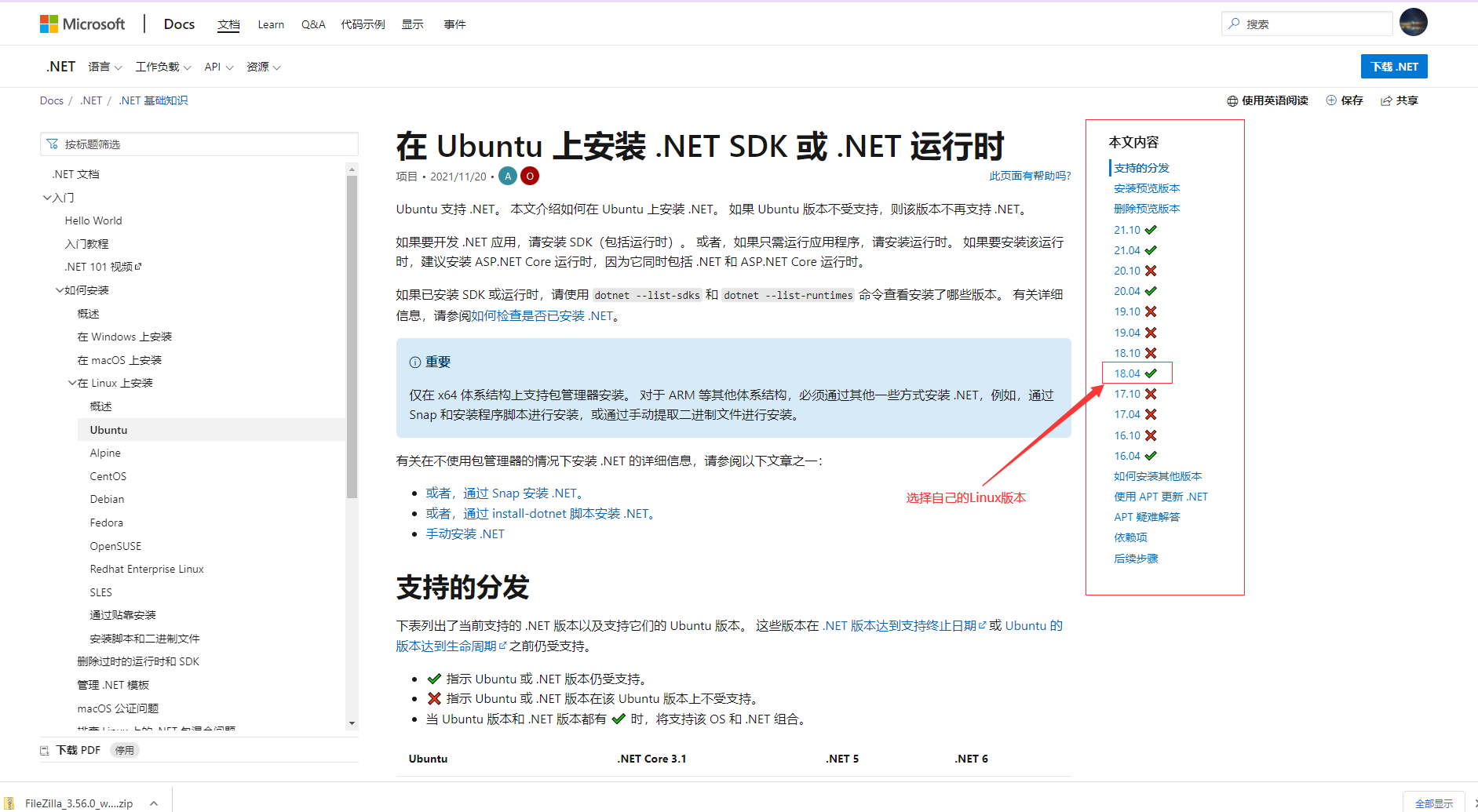Open the user profile avatar
This screenshot has width=1478, height=812.
tap(1413, 22)
